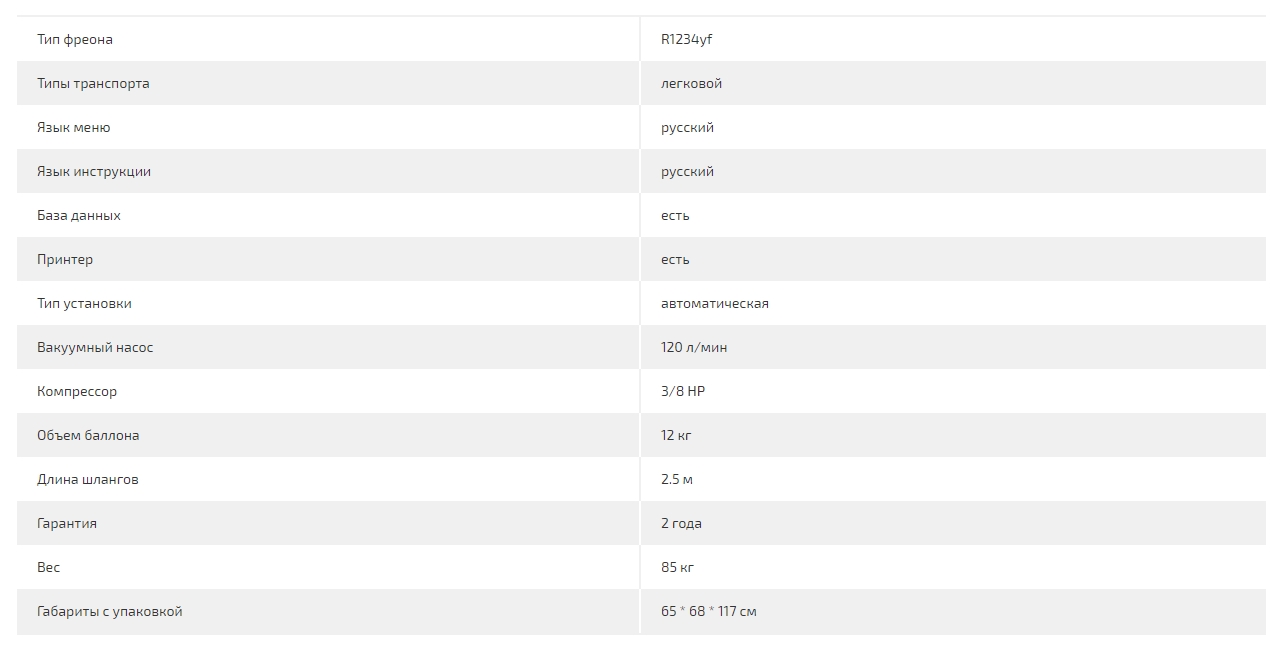1281x653 pixels.
Task: Select the '3/8 HP' value
Action: point(683,392)
